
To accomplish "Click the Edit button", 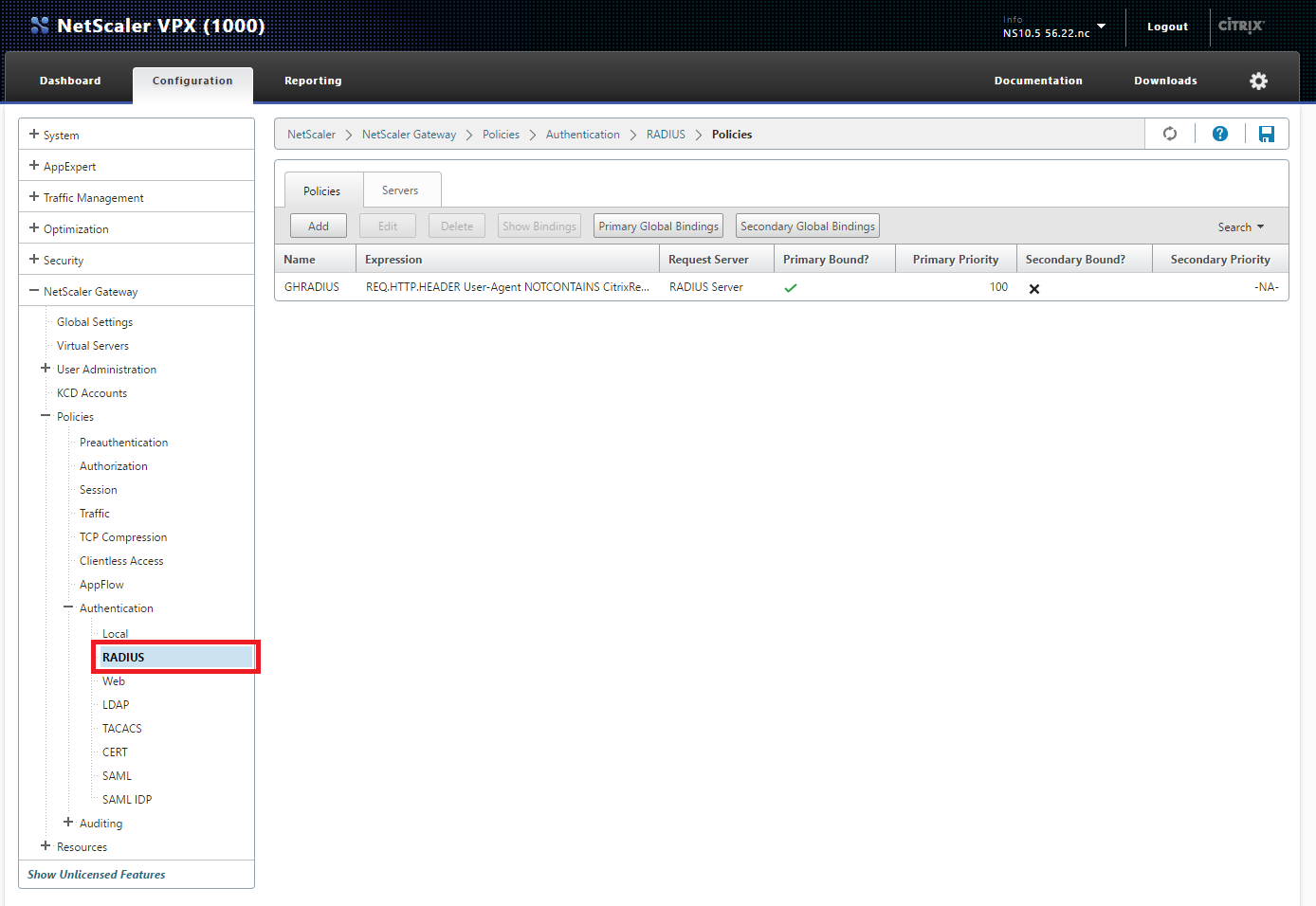I will (x=388, y=226).
